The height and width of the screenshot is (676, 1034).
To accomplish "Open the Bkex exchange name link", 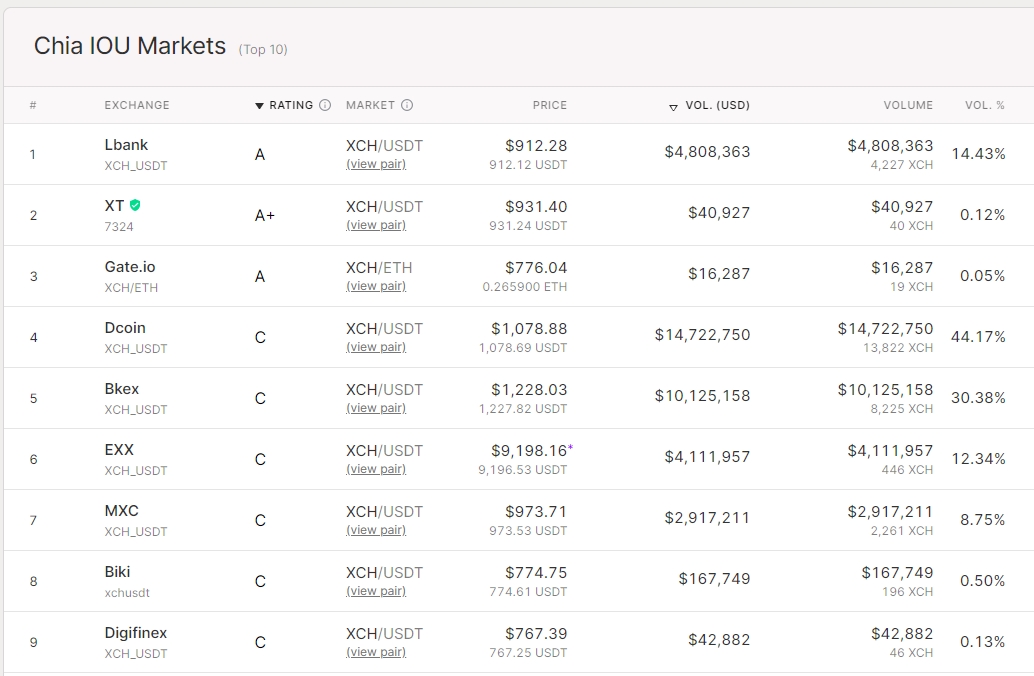I will tap(121, 388).
